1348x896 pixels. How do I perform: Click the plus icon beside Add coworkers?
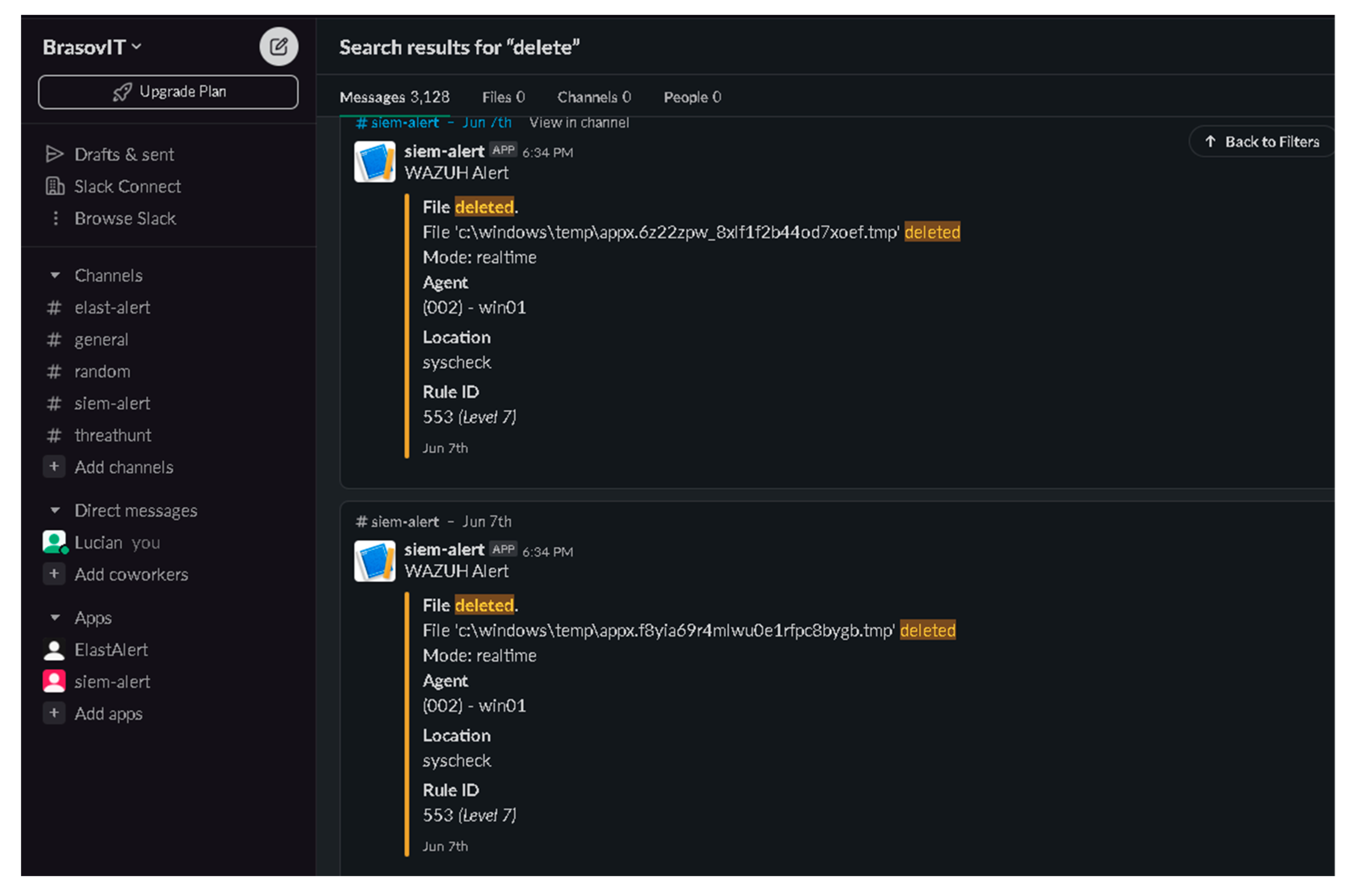[54, 574]
